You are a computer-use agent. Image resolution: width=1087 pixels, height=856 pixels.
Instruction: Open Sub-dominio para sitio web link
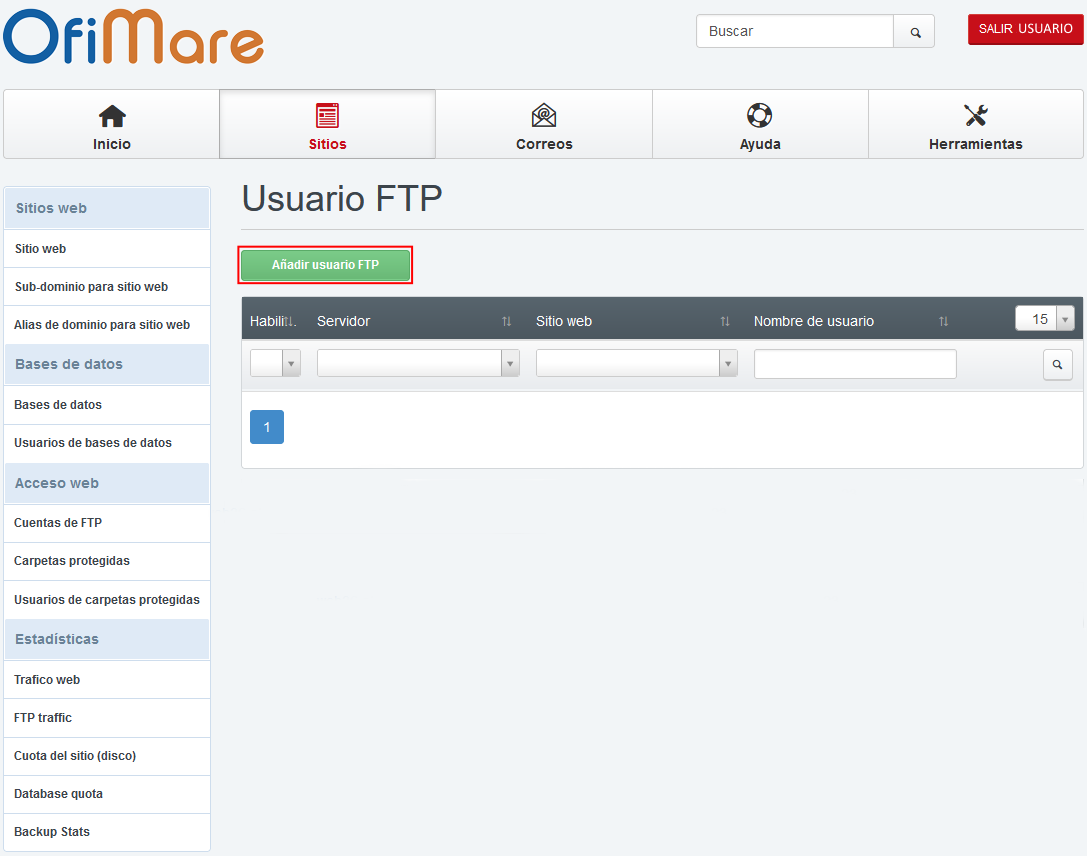107,287
